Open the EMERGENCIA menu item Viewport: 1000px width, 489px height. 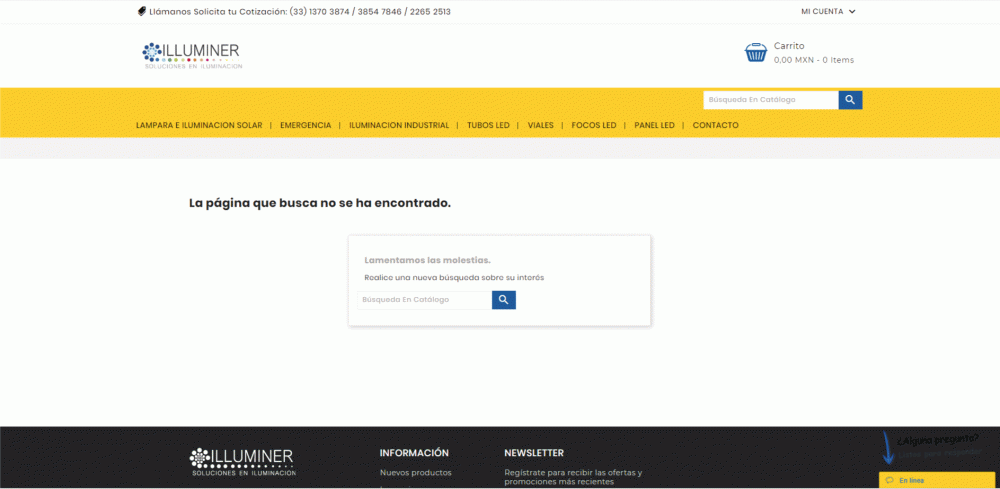(305, 126)
